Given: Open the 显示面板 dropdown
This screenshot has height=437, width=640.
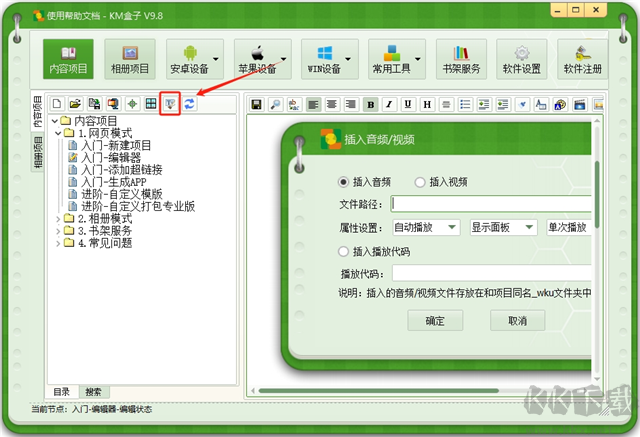Looking at the screenshot, I should tap(504, 227).
